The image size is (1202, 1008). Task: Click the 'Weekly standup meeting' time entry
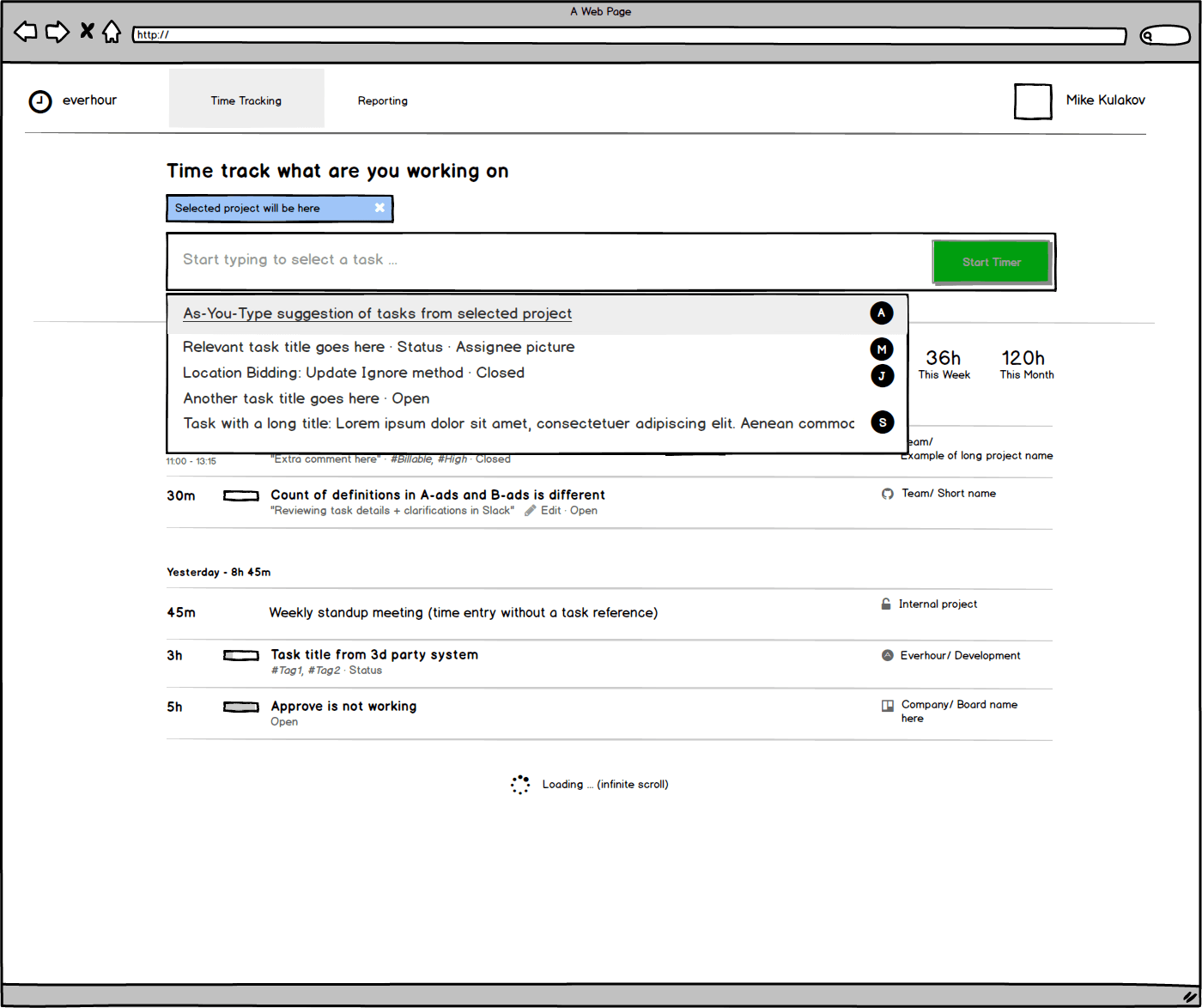tap(464, 612)
